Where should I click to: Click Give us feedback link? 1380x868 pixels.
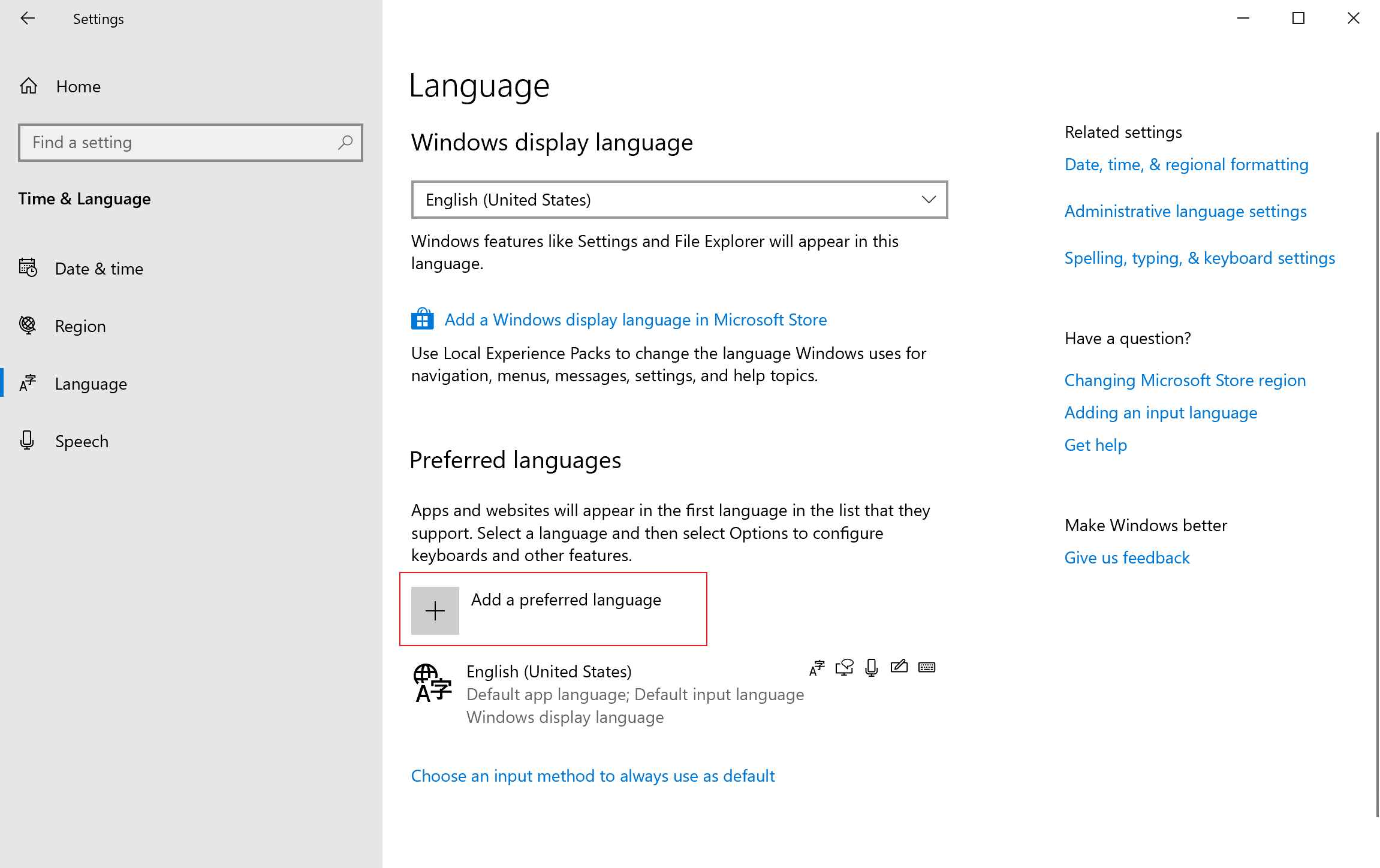1126,557
